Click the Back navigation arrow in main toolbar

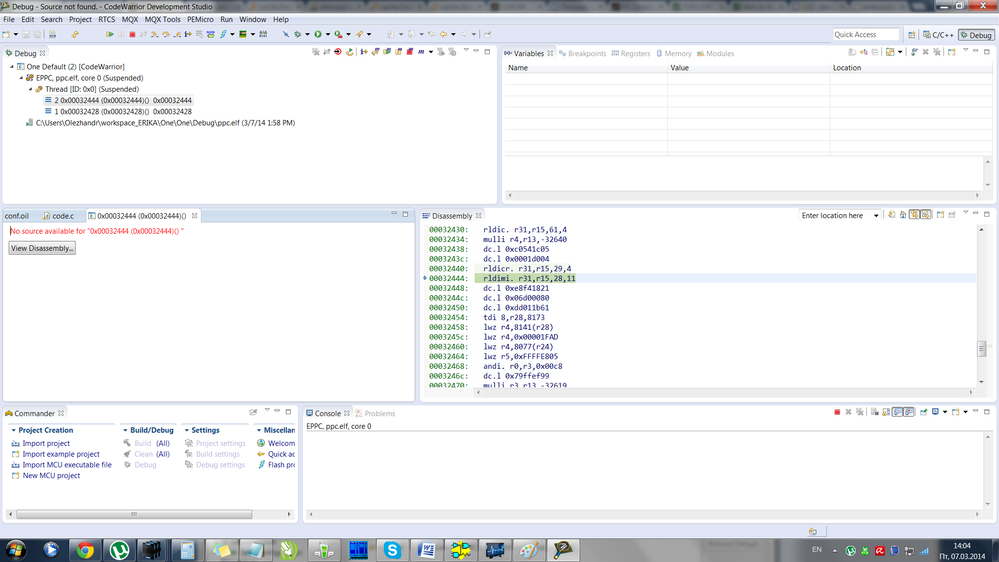pos(443,34)
